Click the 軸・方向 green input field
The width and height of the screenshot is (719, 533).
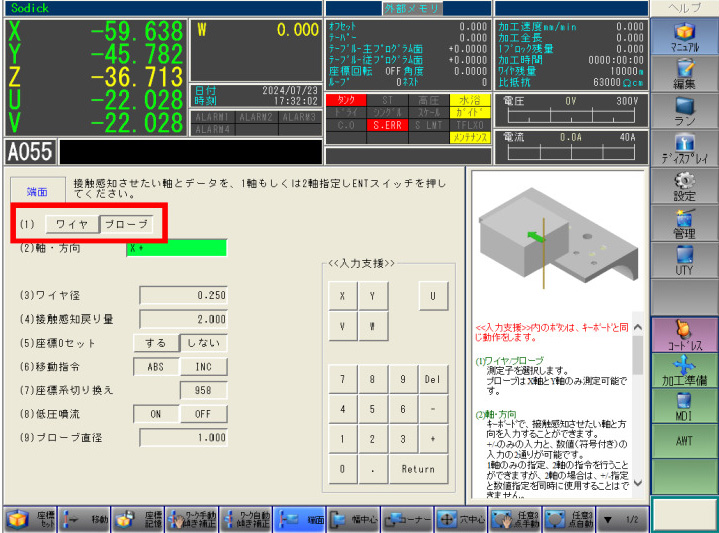click(177, 248)
